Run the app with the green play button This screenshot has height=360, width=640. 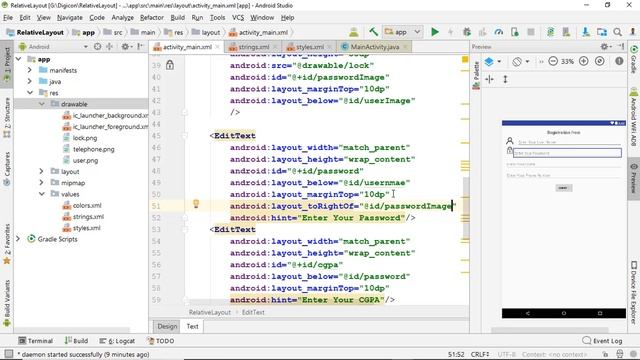(x=435, y=32)
